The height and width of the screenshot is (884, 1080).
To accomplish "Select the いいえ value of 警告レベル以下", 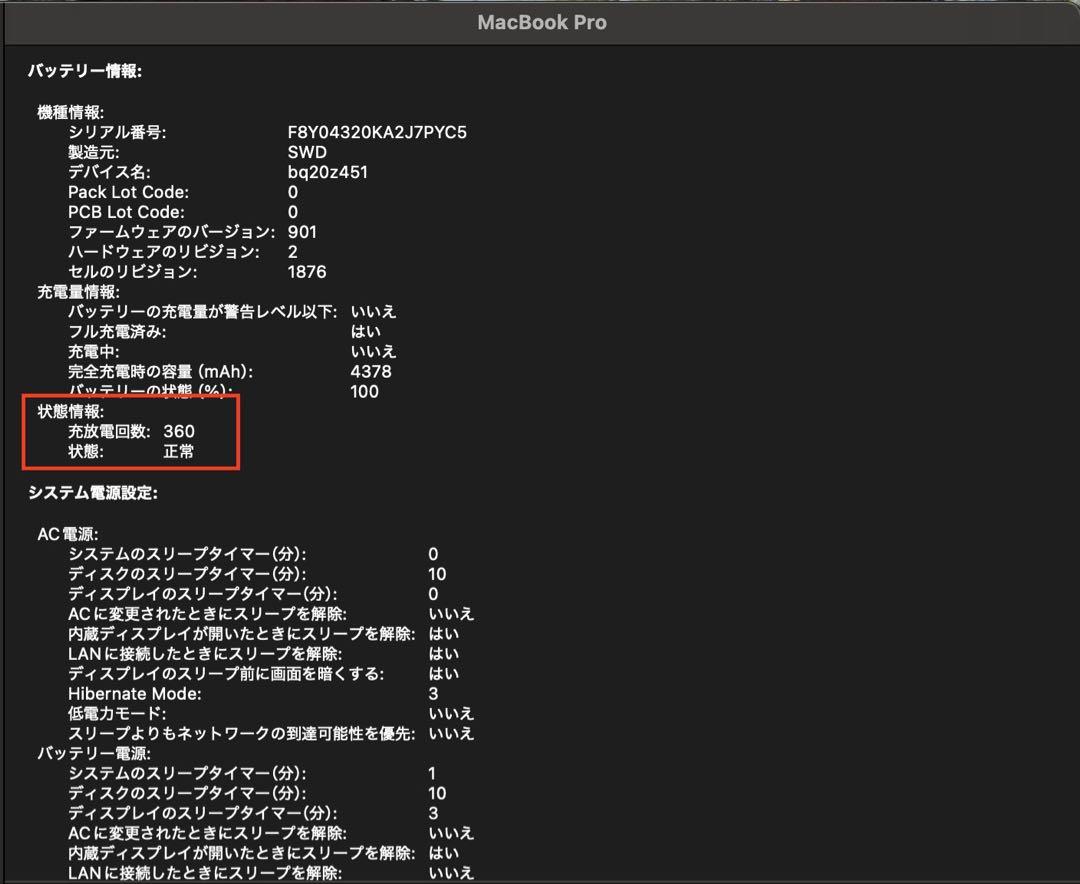I will point(373,312).
